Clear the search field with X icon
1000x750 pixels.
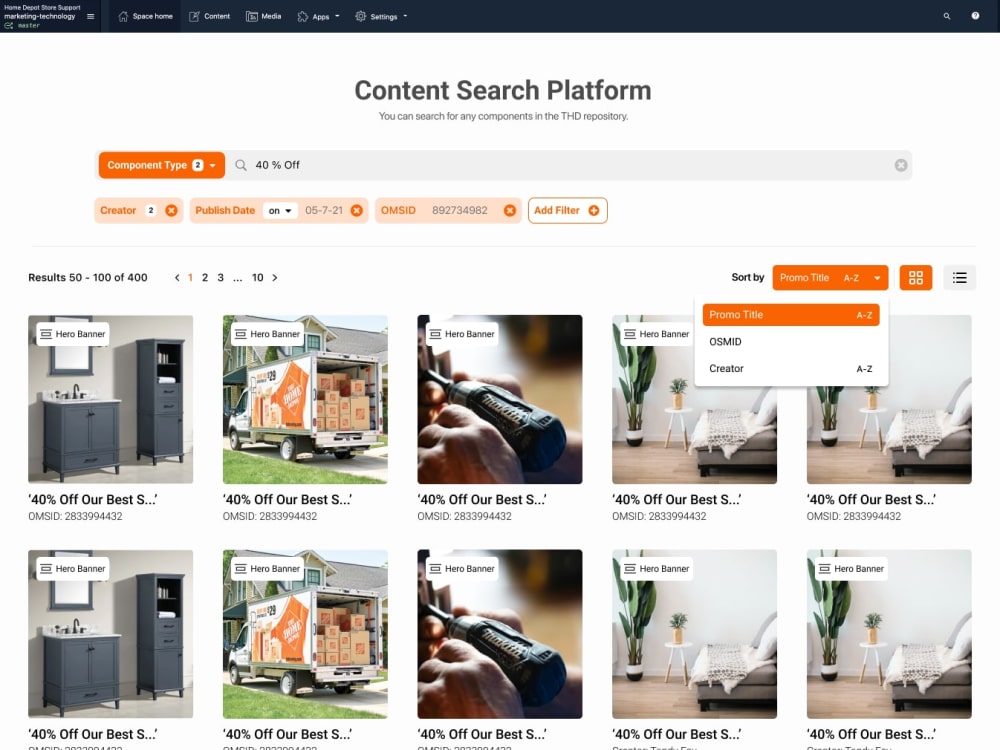click(x=901, y=165)
